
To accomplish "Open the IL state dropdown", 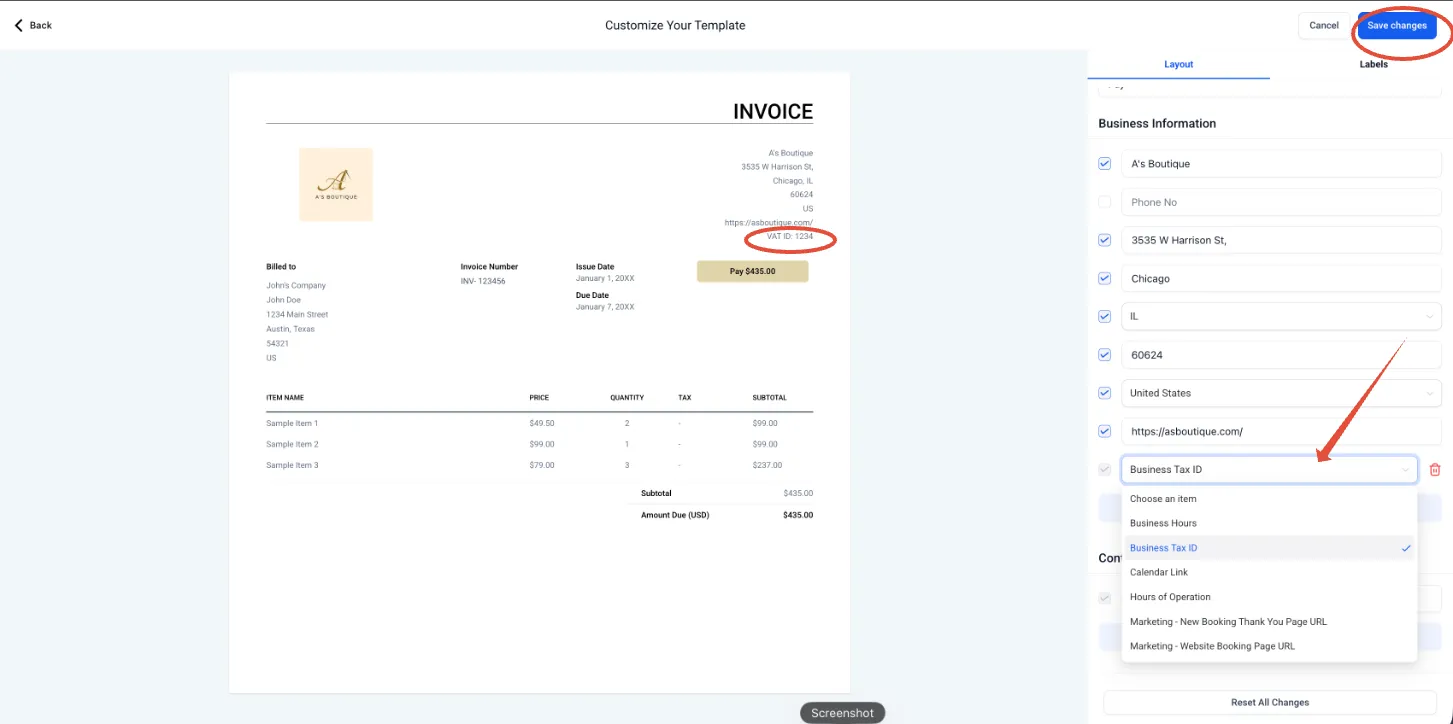I will [1281, 316].
